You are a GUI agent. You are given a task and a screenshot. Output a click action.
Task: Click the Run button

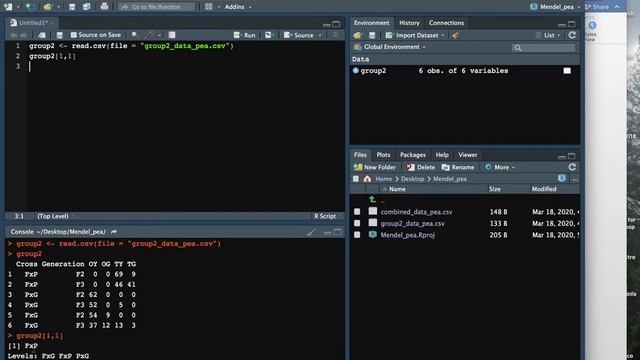click(x=244, y=35)
